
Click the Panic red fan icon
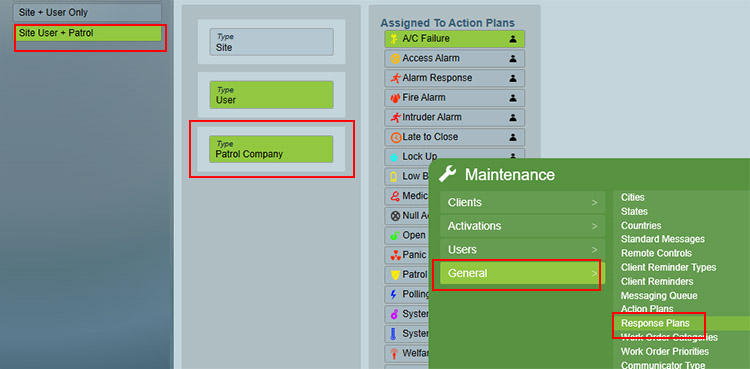coord(395,255)
